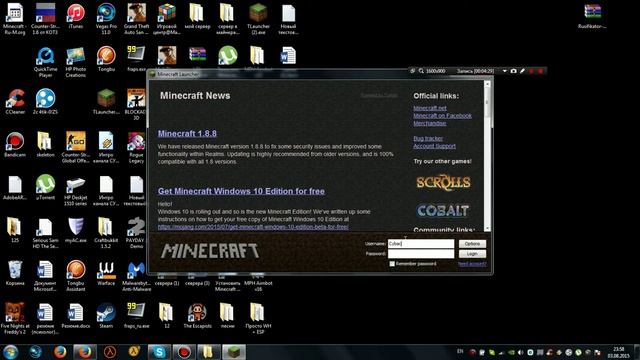Select the QuickTime Player desktop icon
This screenshot has width=640, height=360.
coord(45,62)
